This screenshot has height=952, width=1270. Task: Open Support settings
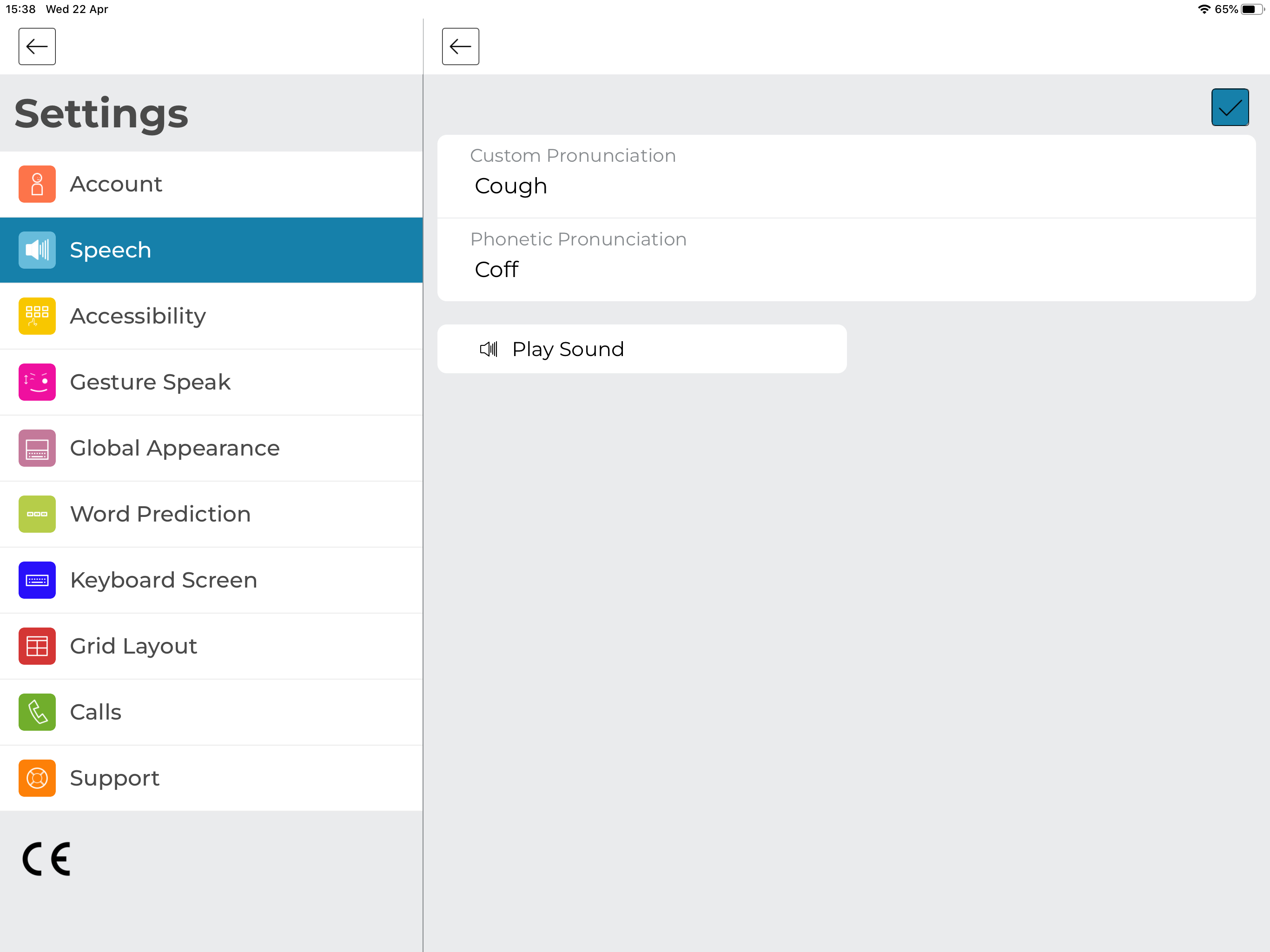(212, 779)
